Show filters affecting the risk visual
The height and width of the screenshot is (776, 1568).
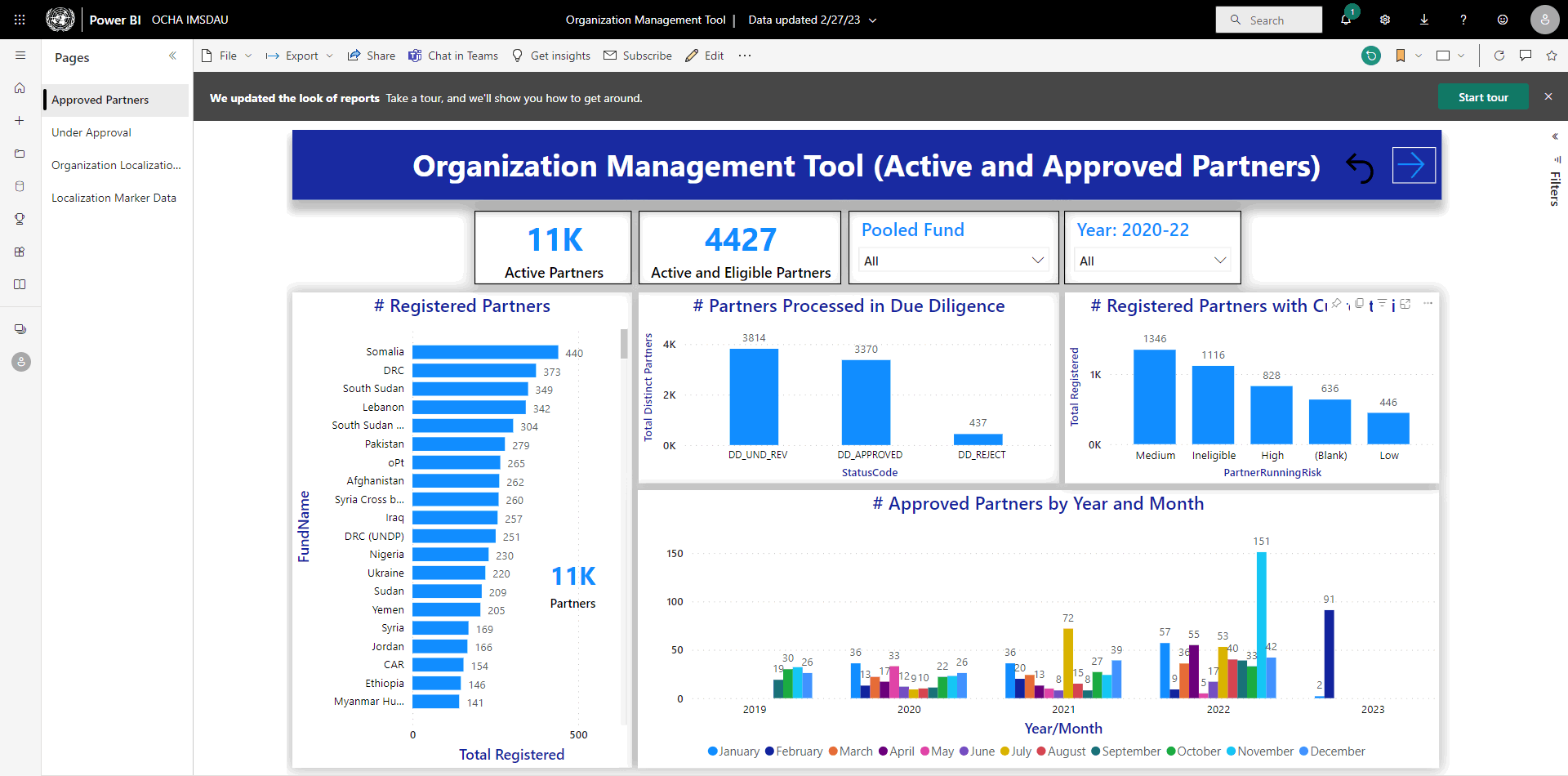(1383, 303)
